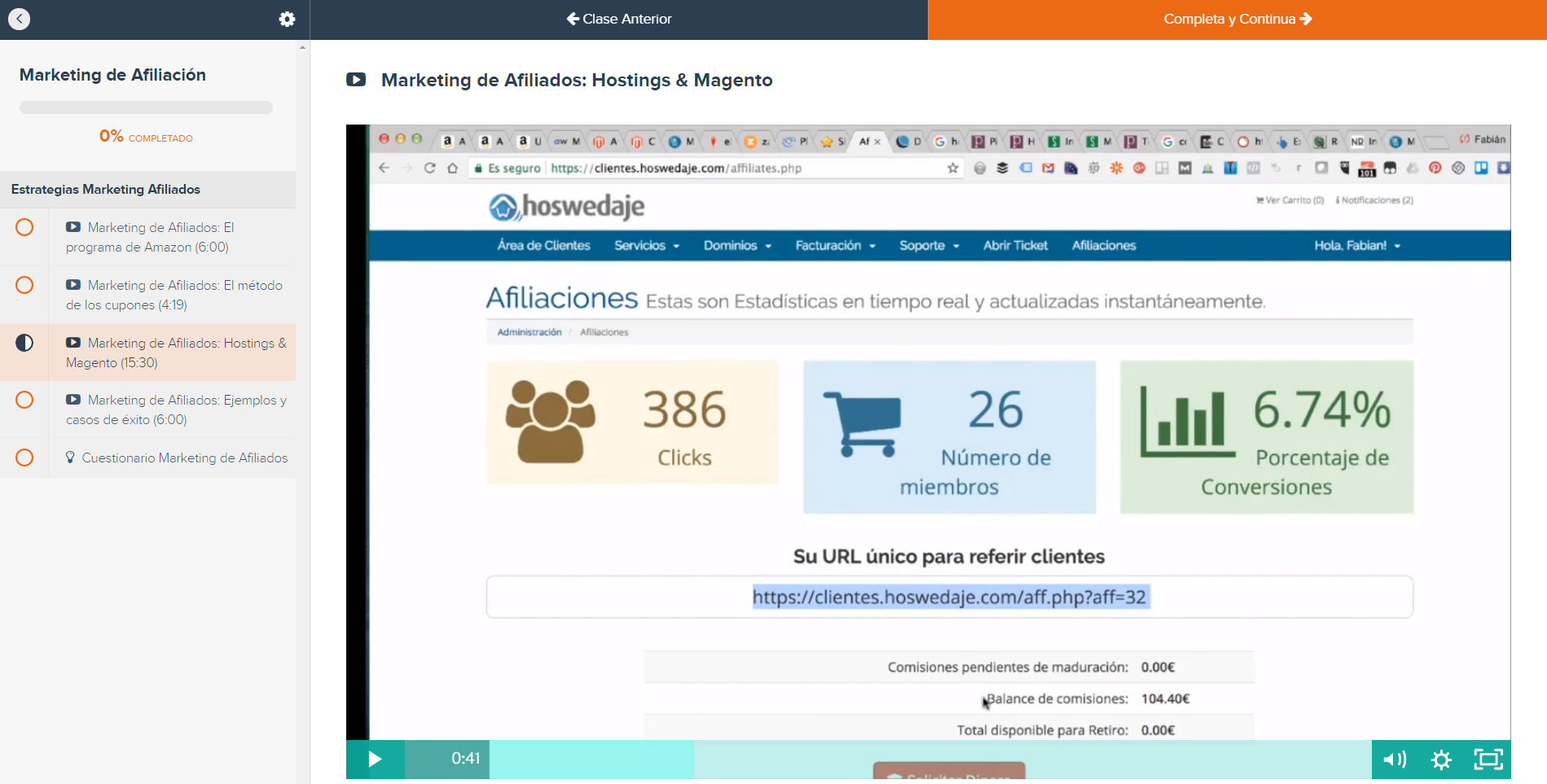
Task: Expand Hola, Fabian! account dropdown
Action: [1357, 245]
